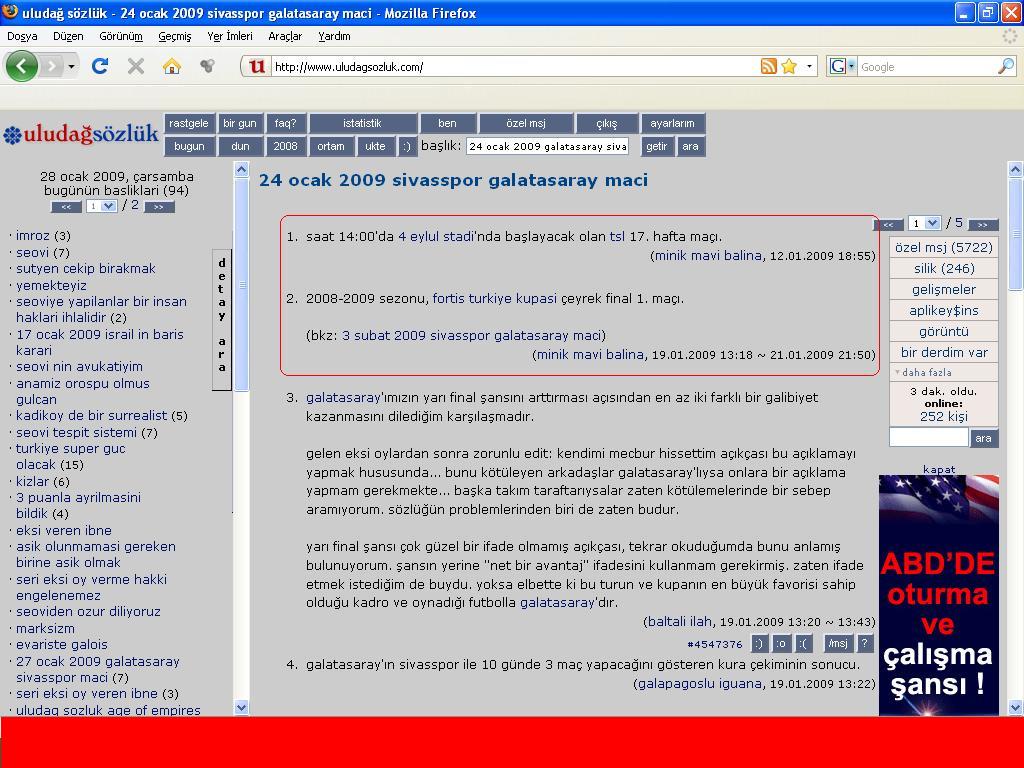Click the 2008 button
The height and width of the screenshot is (768, 1024).
pos(285,146)
